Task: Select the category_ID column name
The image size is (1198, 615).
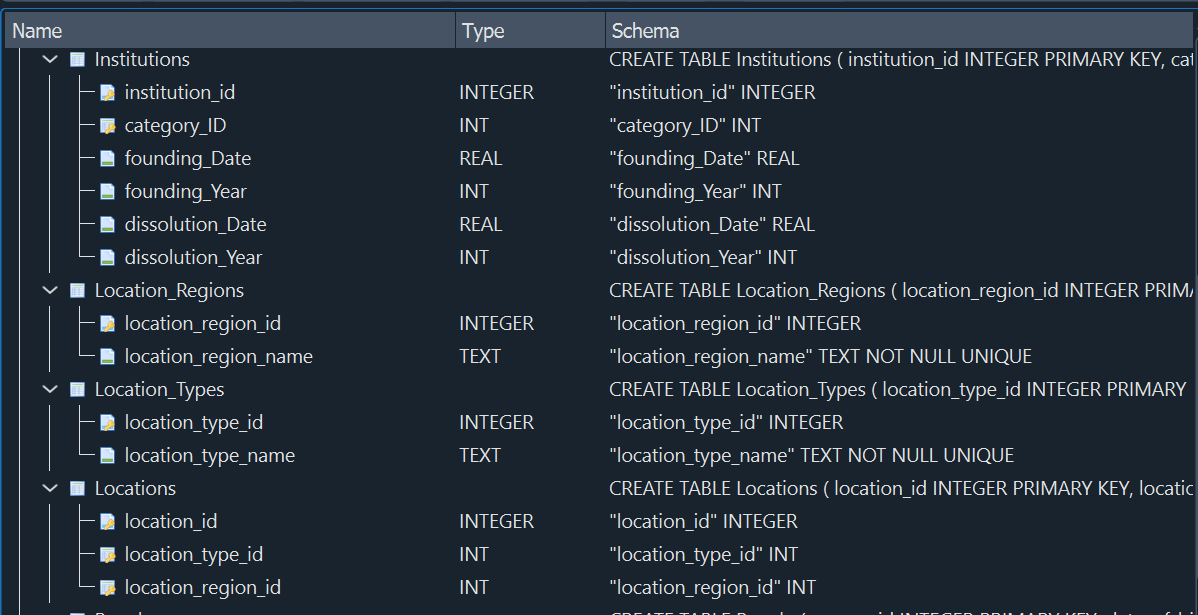Action: 175,125
